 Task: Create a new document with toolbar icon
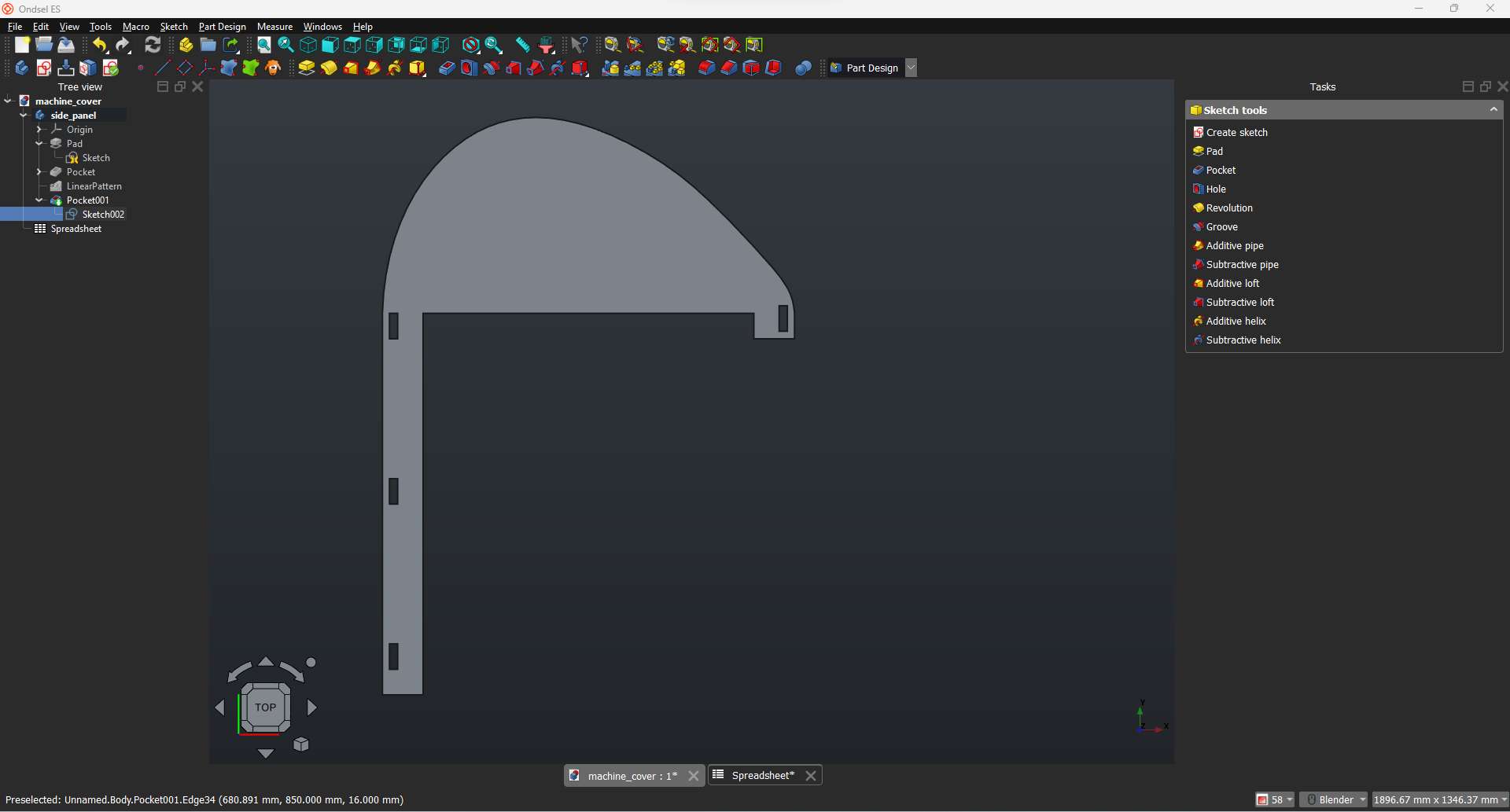22,45
